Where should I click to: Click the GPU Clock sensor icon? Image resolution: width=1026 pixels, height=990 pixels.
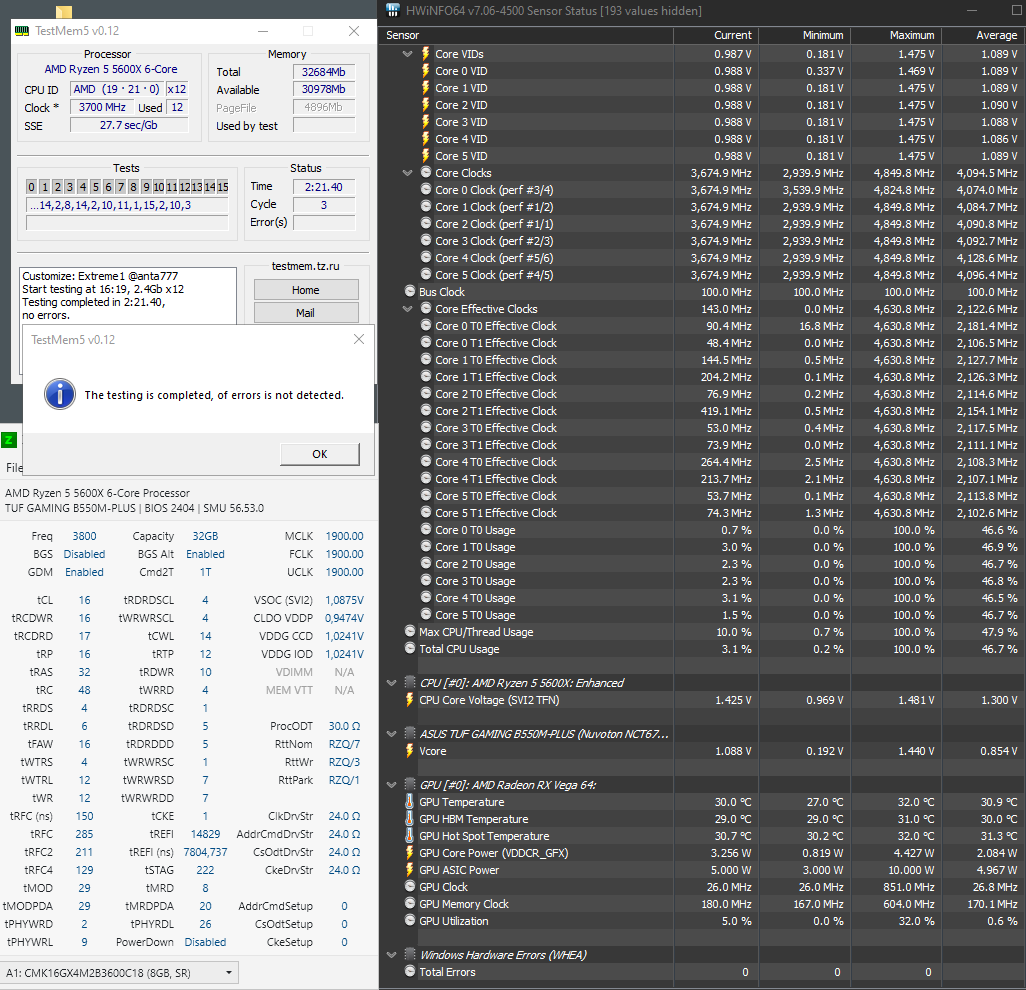pos(410,887)
